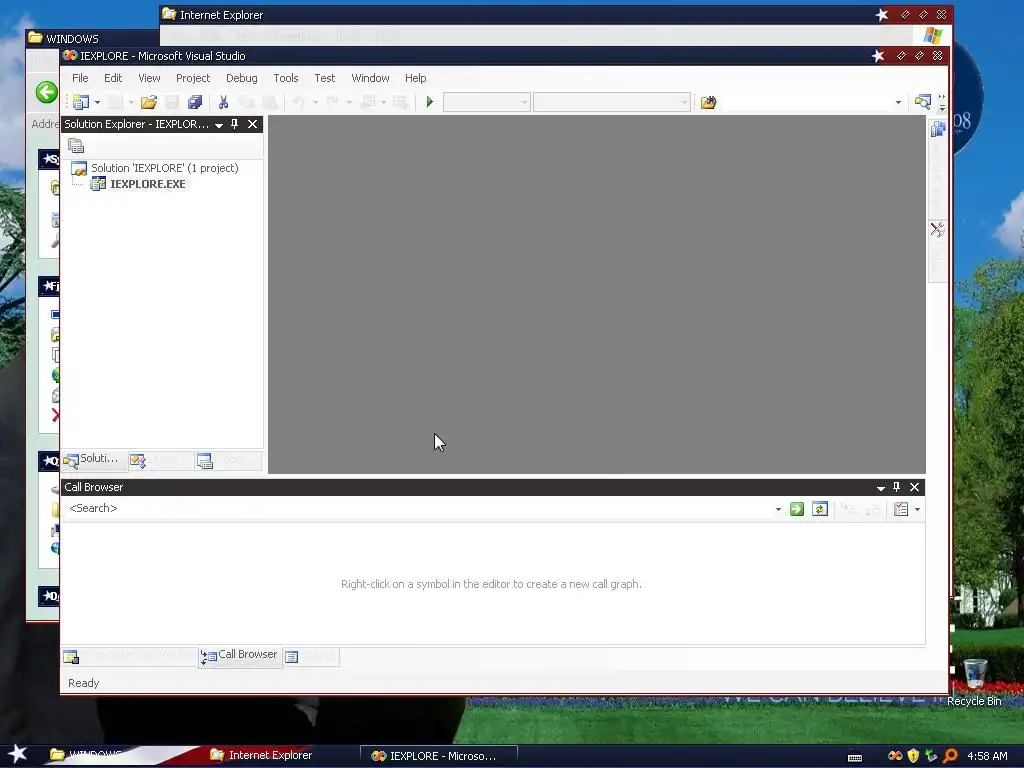Open the Server Explorer side tab icon
The width and height of the screenshot is (1024, 768).
pyautogui.click(x=938, y=129)
